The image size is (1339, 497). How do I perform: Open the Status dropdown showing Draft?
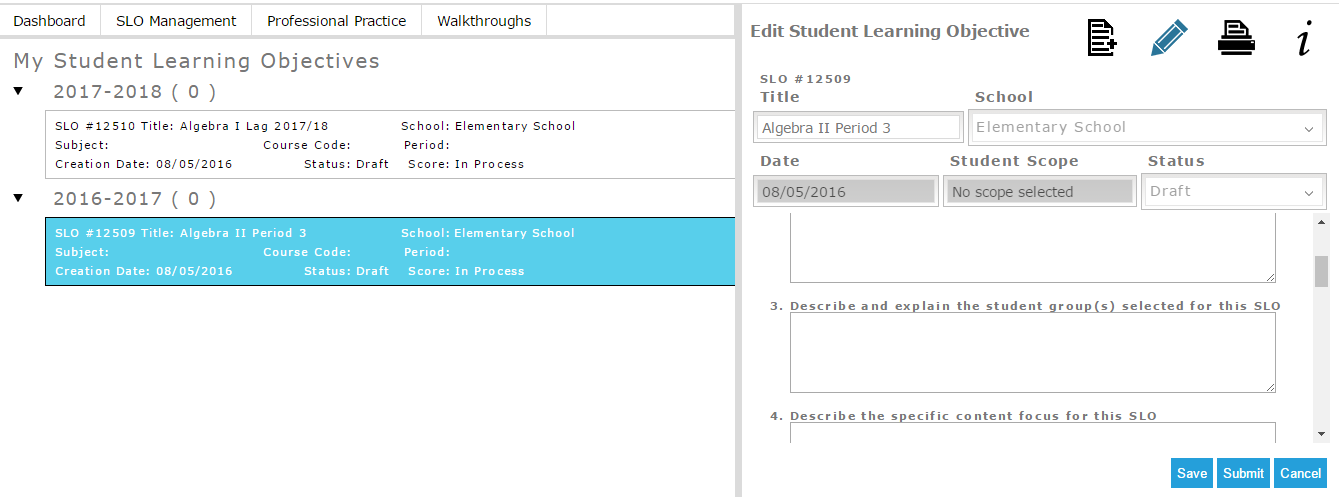point(1233,192)
